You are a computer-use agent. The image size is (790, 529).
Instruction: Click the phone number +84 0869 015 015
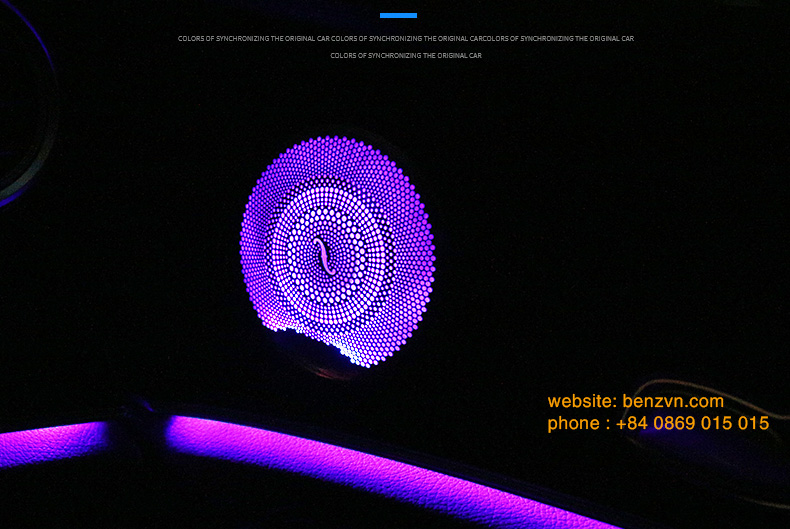692,423
